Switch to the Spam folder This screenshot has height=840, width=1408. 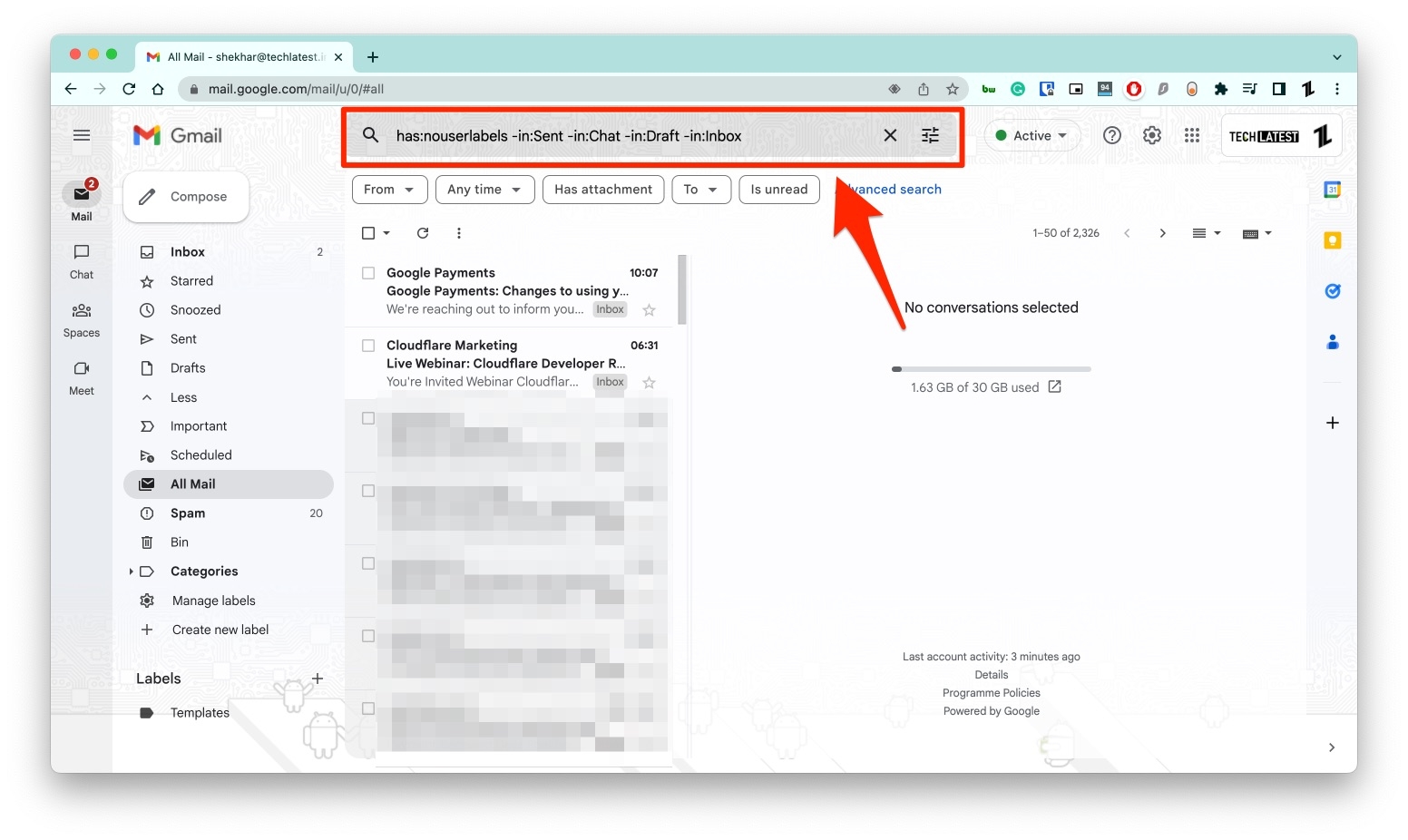pos(188,513)
